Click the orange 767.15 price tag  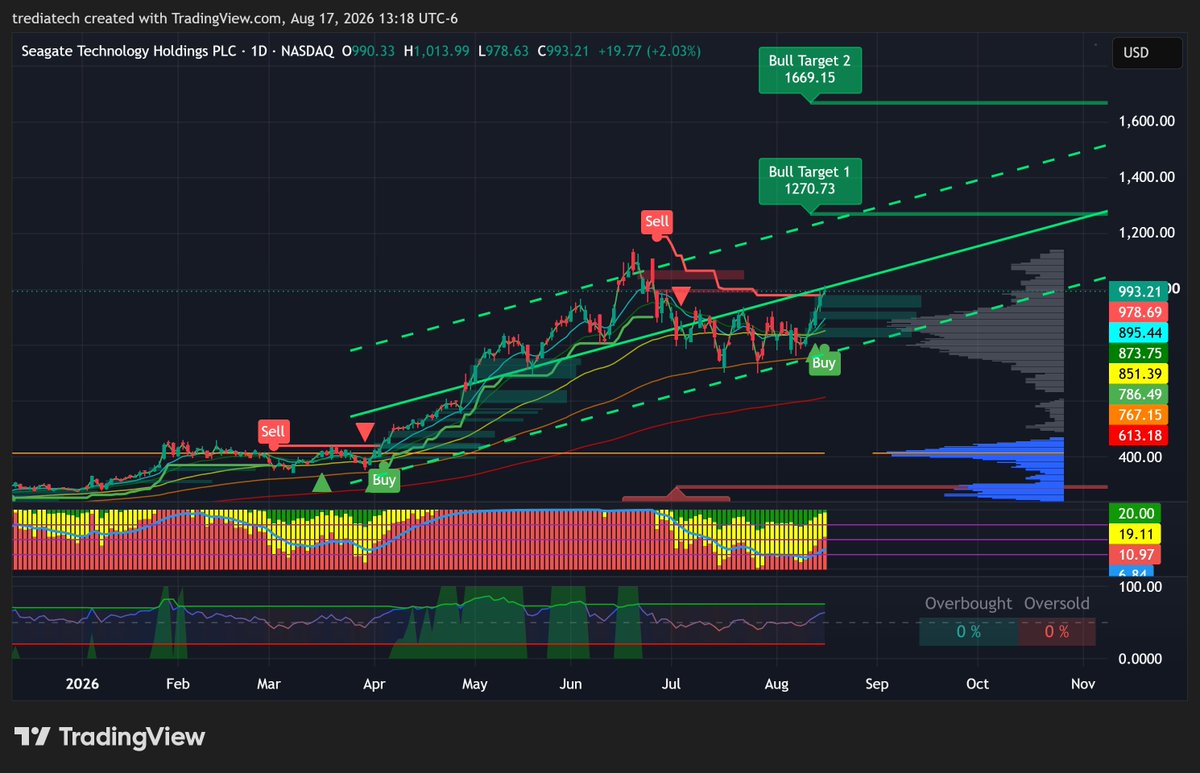1138,414
